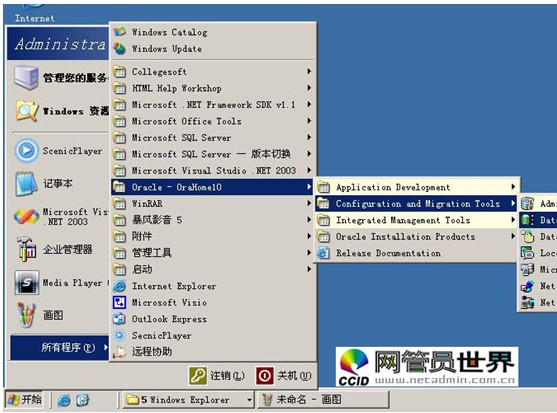Click the 关机(U) shut down button
Image resolution: width=557 pixels, height=413 pixels.
pyautogui.click(x=283, y=376)
